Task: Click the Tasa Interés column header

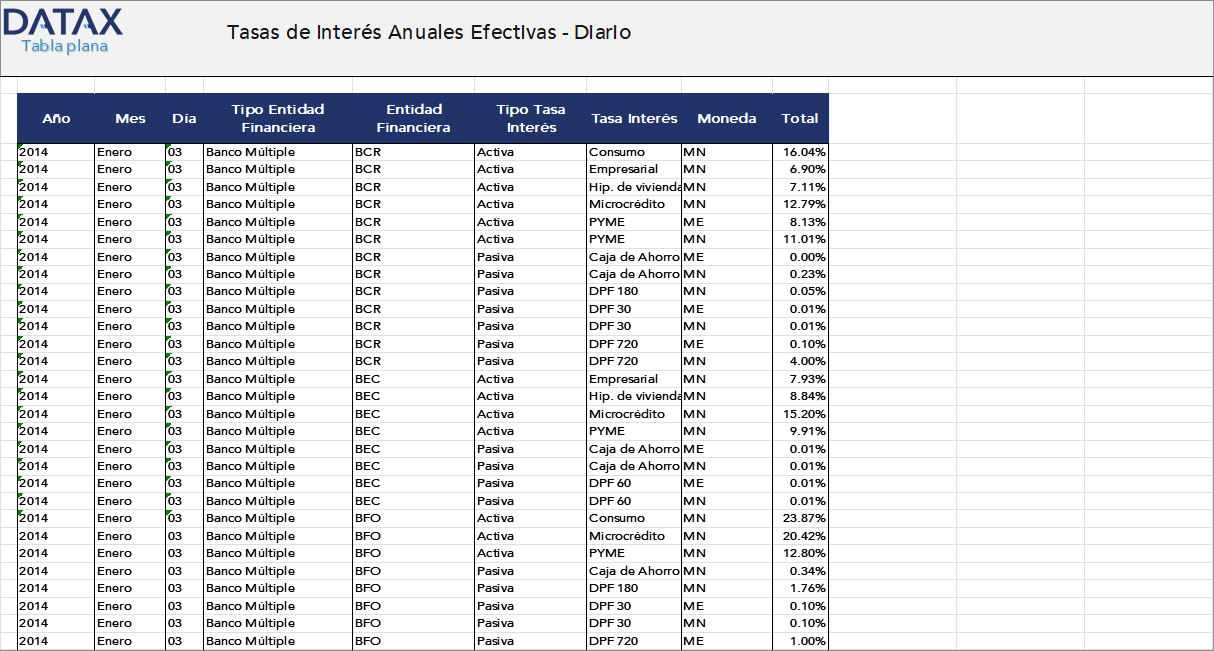Action: 634,118
